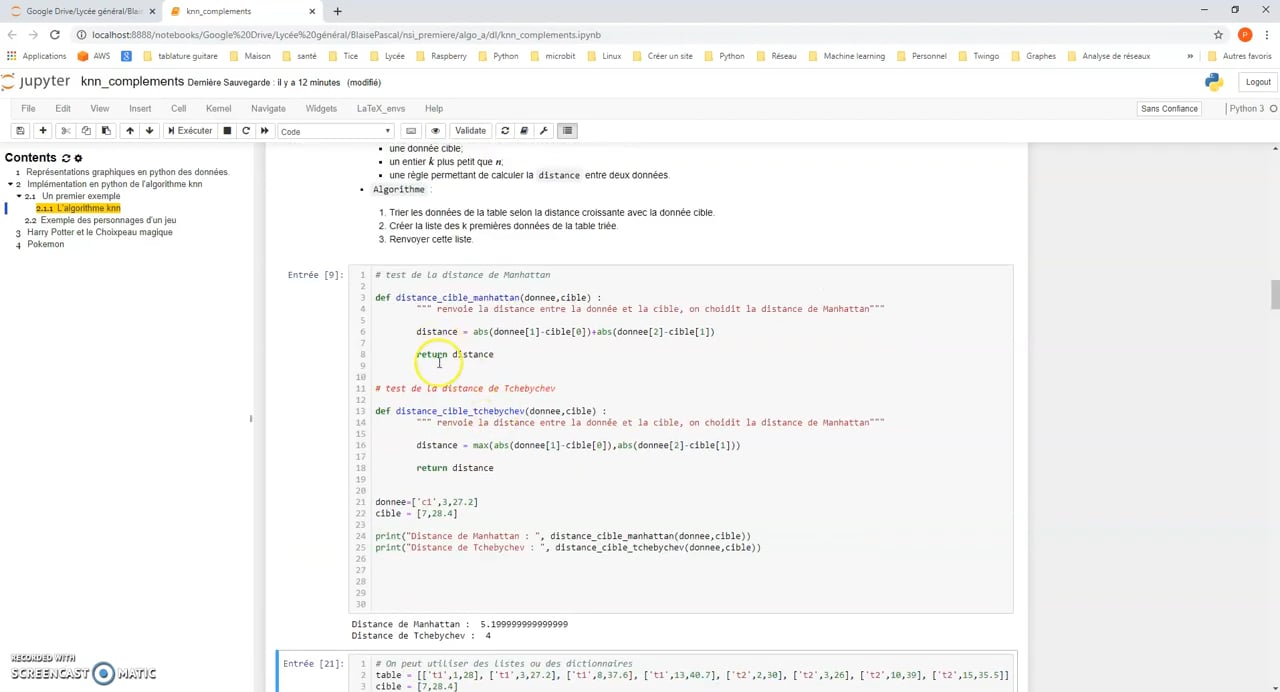
Task: Click the eye icon in the toolbar
Action: (435, 131)
